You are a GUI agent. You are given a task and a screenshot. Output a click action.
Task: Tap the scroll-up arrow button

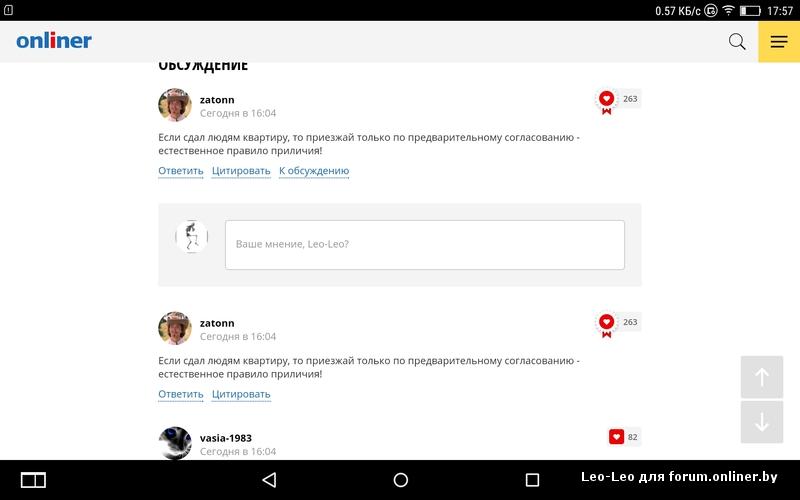tap(762, 377)
